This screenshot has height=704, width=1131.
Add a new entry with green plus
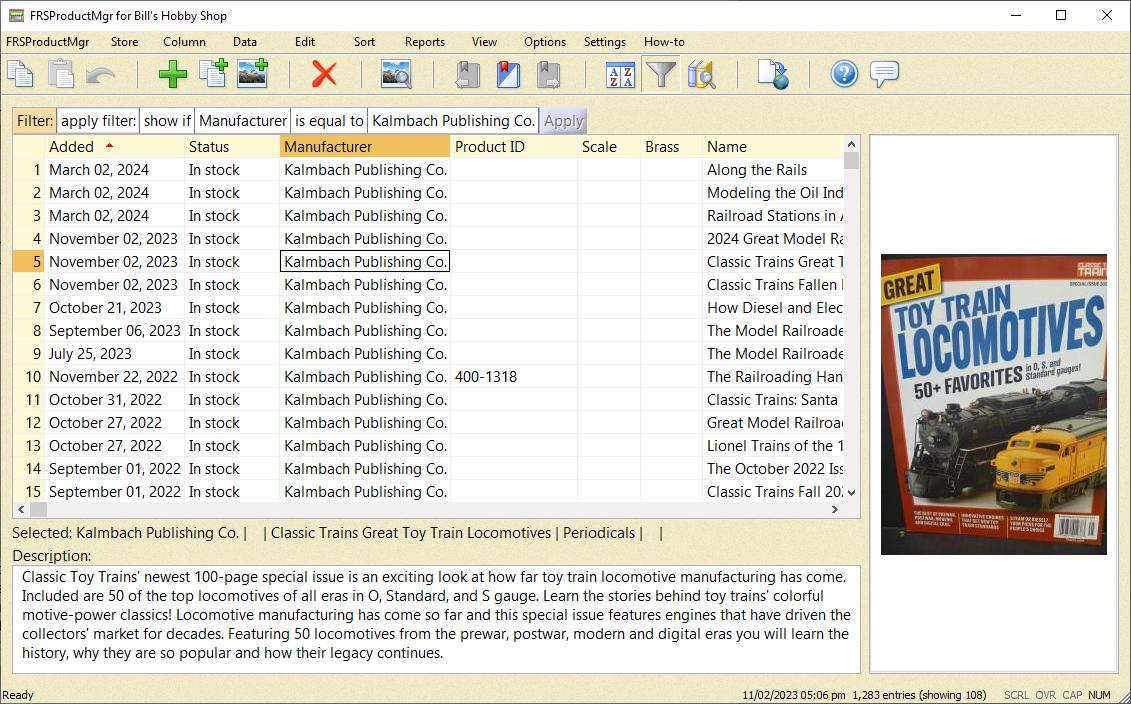click(x=172, y=74)
